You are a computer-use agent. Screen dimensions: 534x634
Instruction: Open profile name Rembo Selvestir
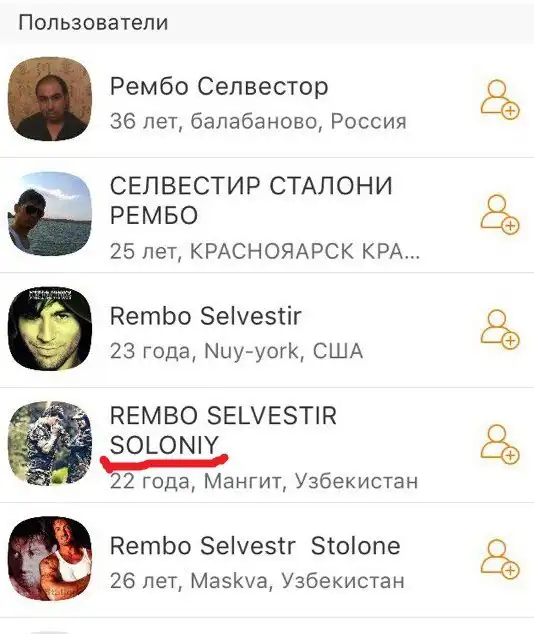205,315
